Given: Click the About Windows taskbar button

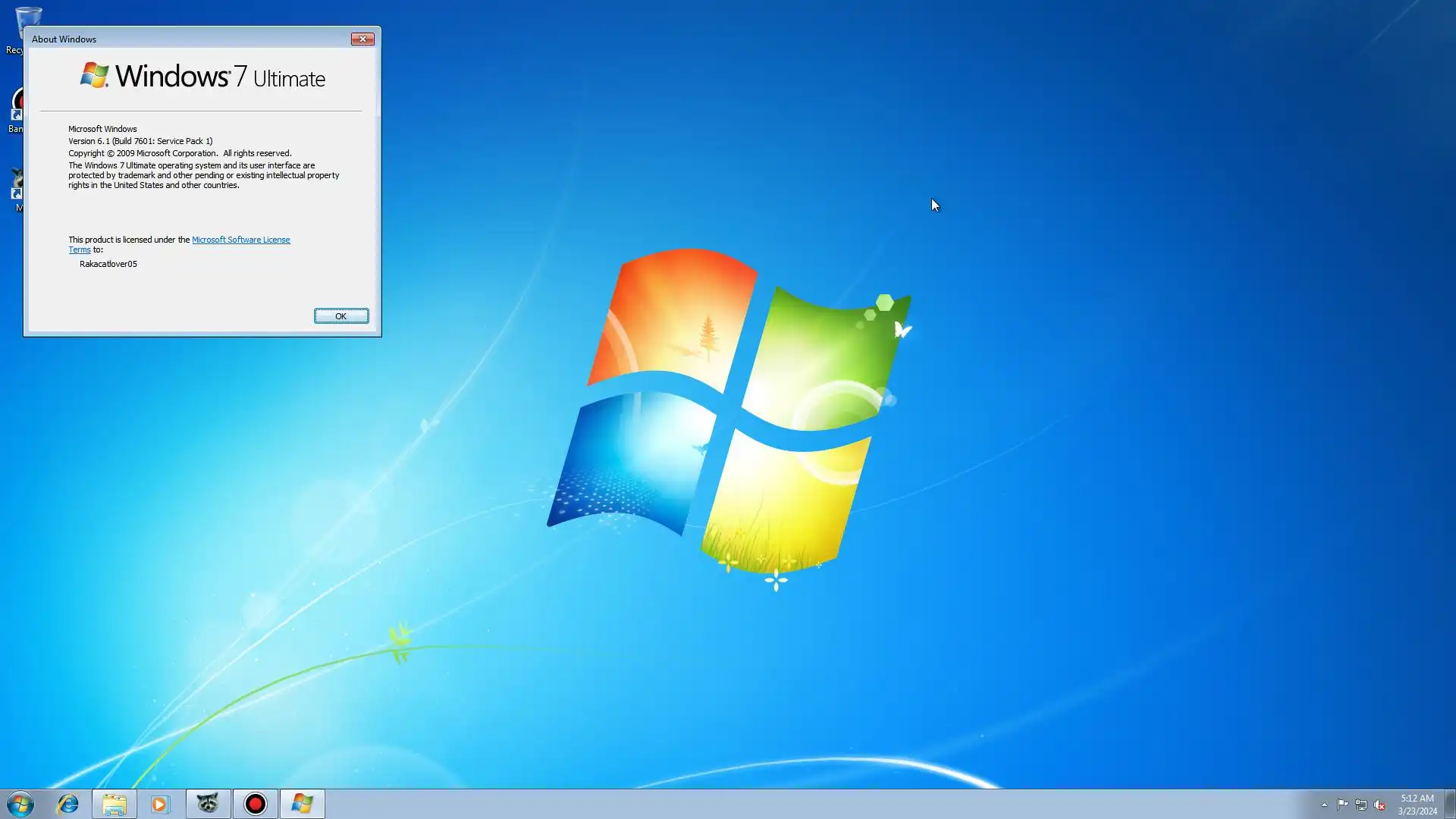Looking at the screenshot, I should tap(303, 804).
